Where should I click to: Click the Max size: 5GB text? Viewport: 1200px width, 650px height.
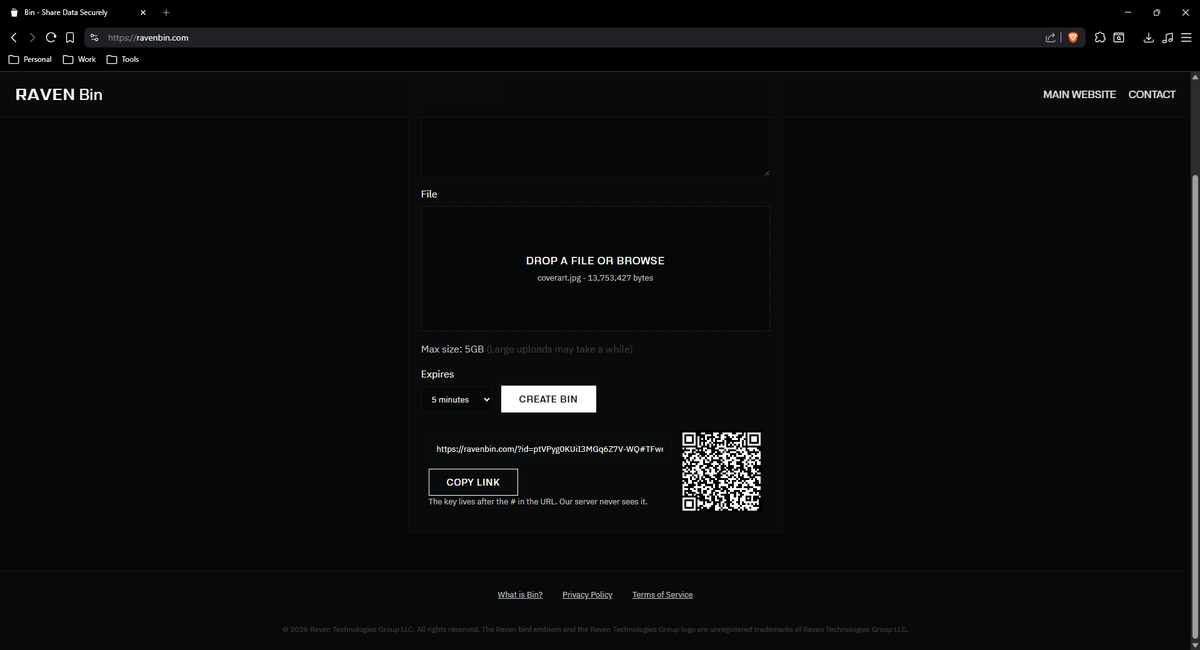tap(452, 349)
